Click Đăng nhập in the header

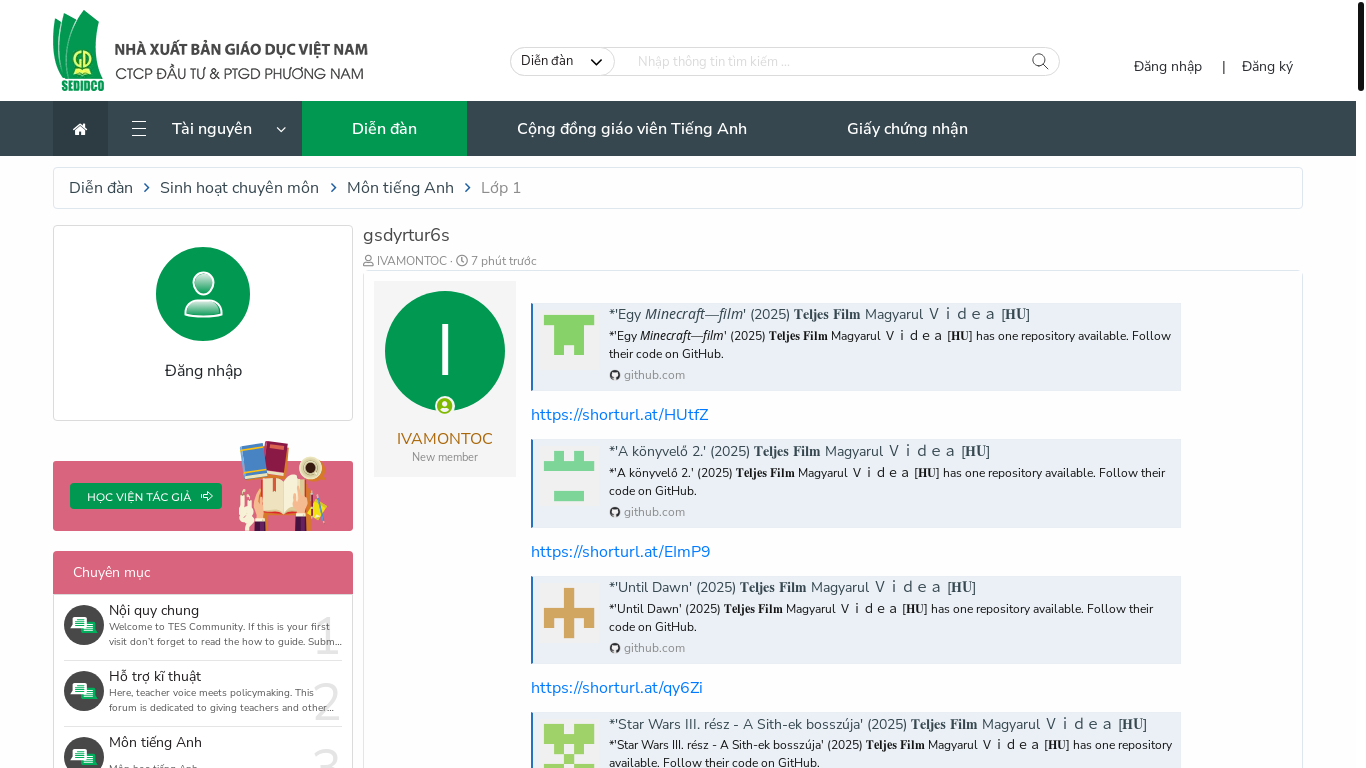click(x=1168, y=66)
